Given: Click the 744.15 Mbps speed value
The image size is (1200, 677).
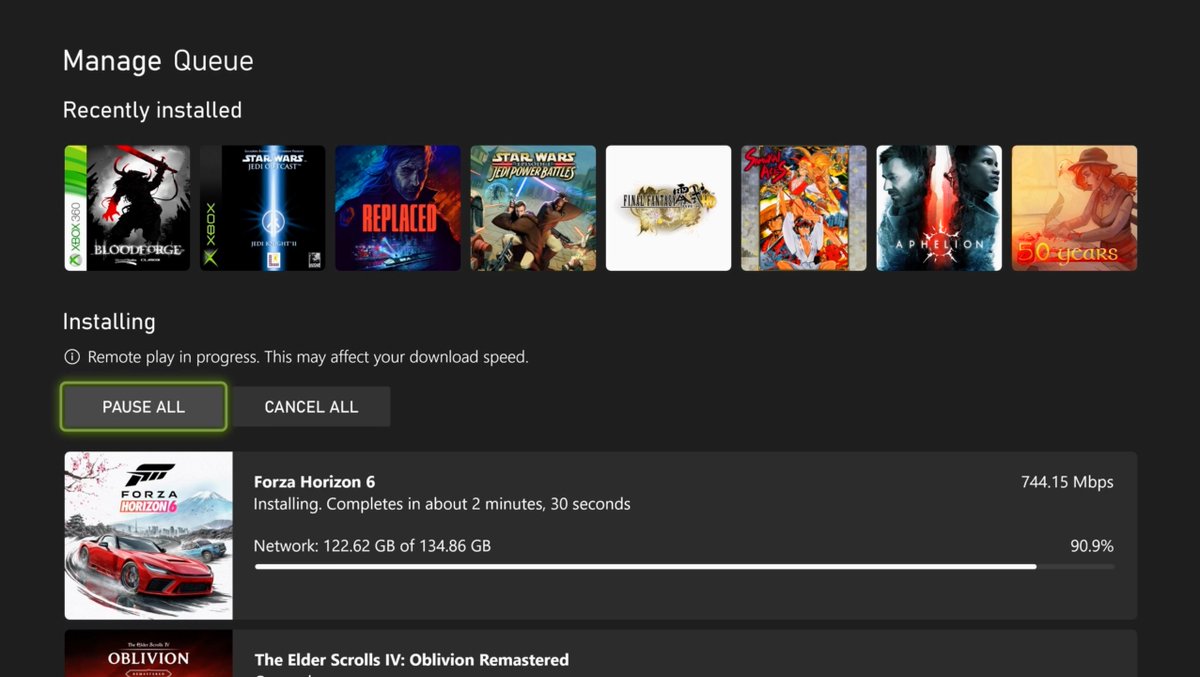Looking at the screenshot, I should coord(1067,482).
